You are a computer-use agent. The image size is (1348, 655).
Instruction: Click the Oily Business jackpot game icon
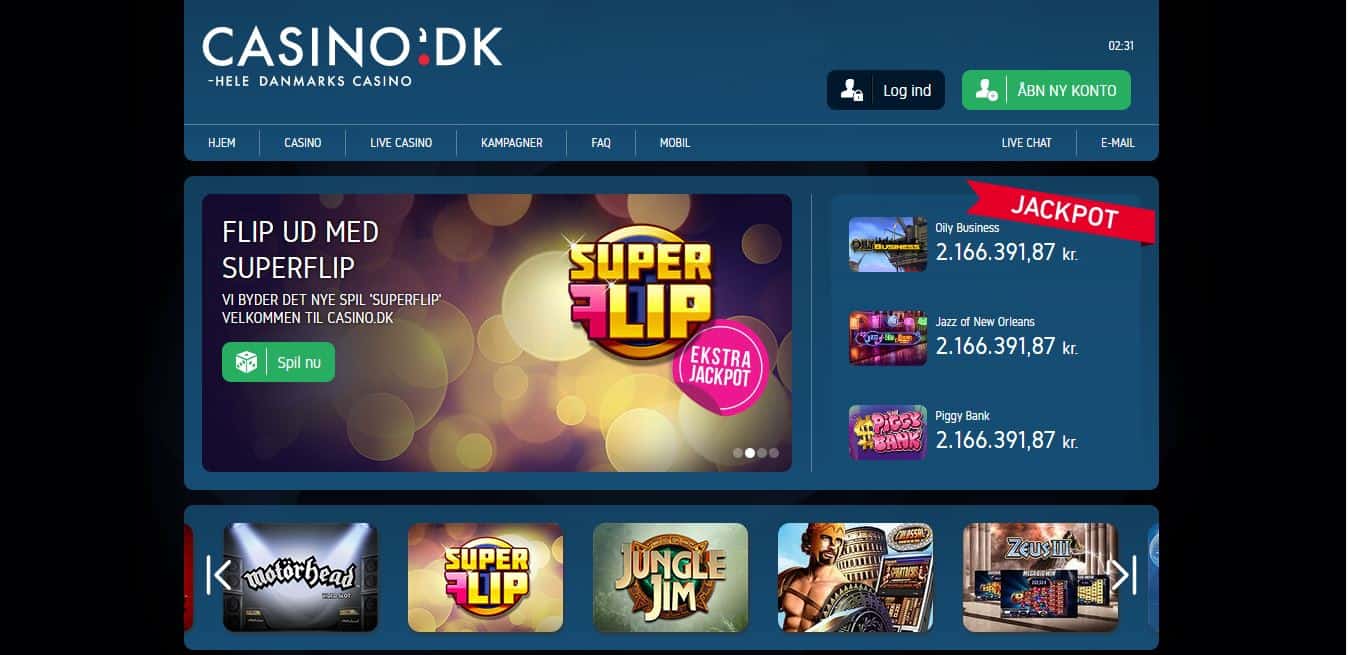point(888,244)
